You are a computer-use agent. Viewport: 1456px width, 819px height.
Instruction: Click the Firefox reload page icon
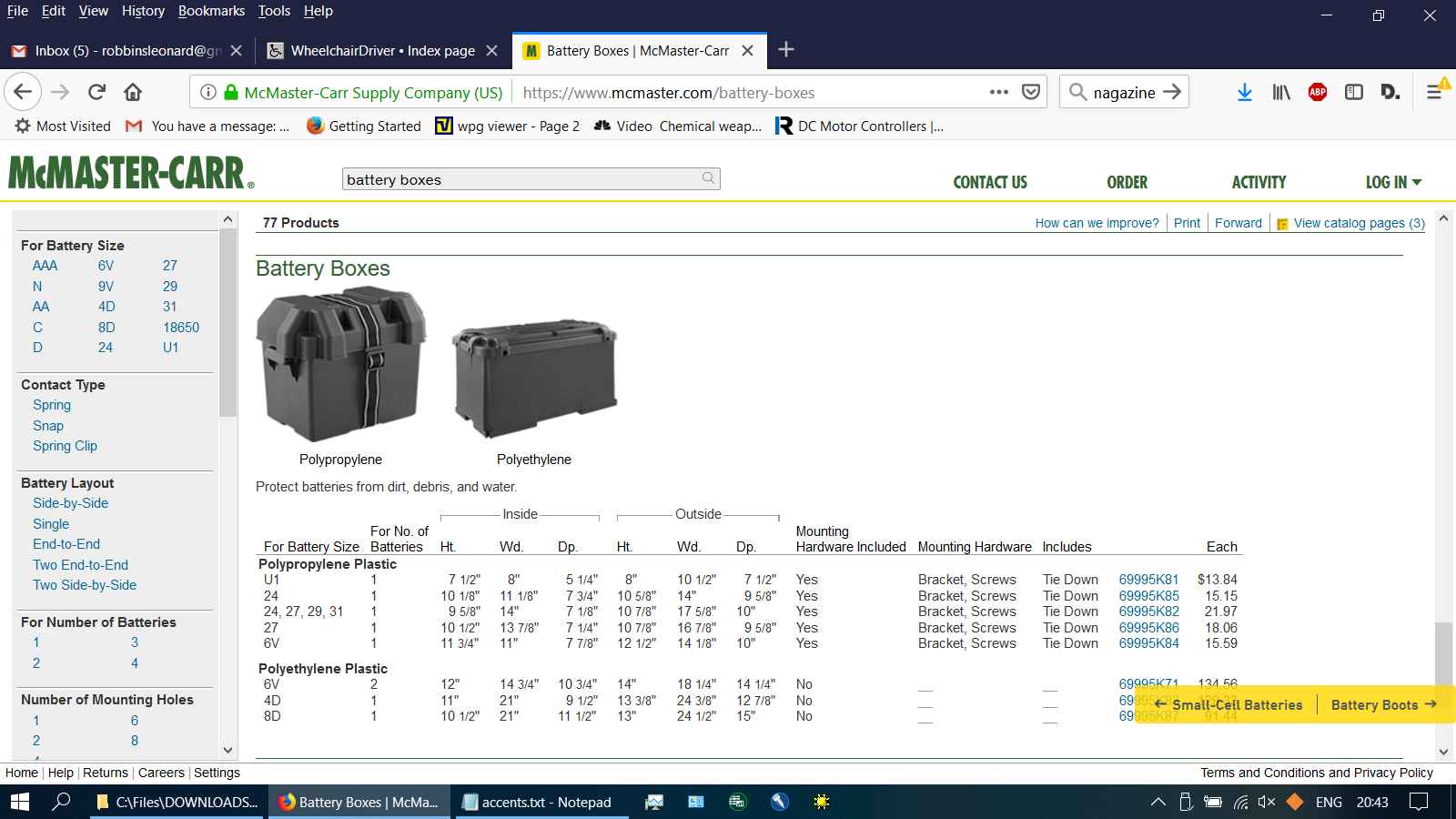[96, 92]
